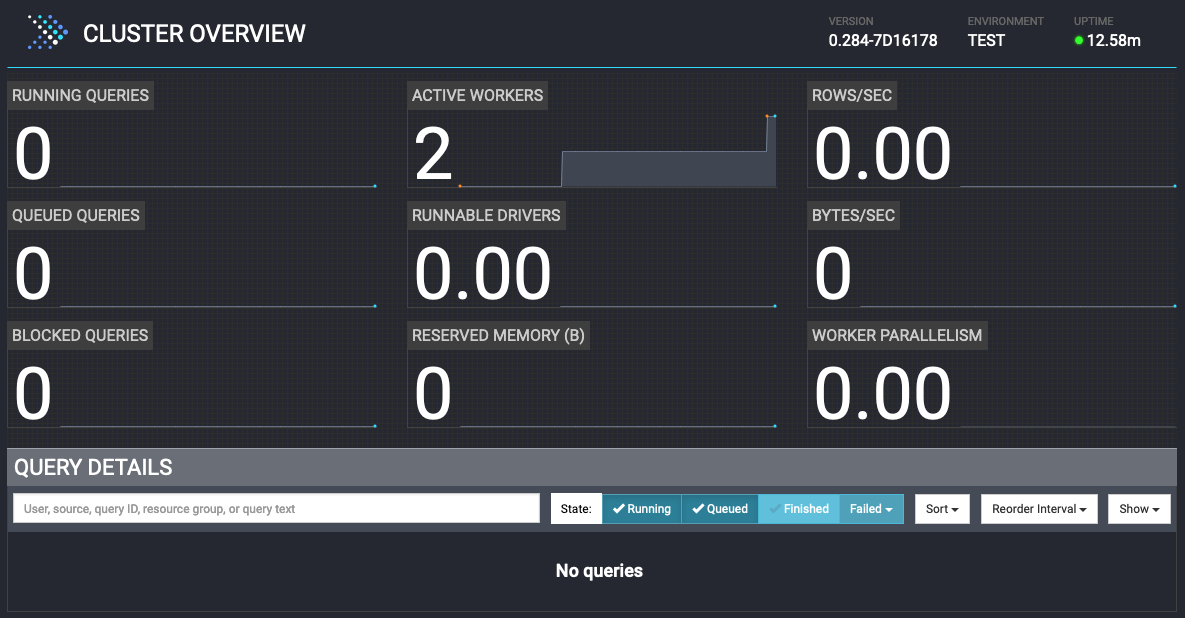Click the TEST environment label

[984, 41]
